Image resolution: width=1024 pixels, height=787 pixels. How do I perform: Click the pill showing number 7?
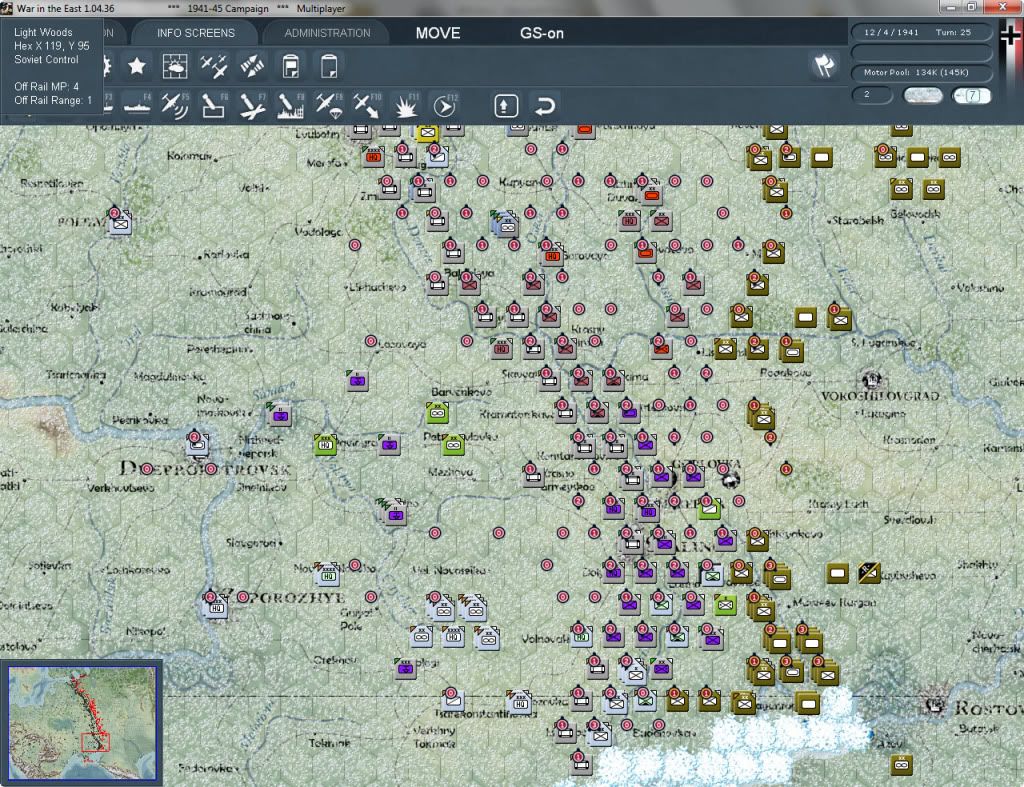[972, 95]
